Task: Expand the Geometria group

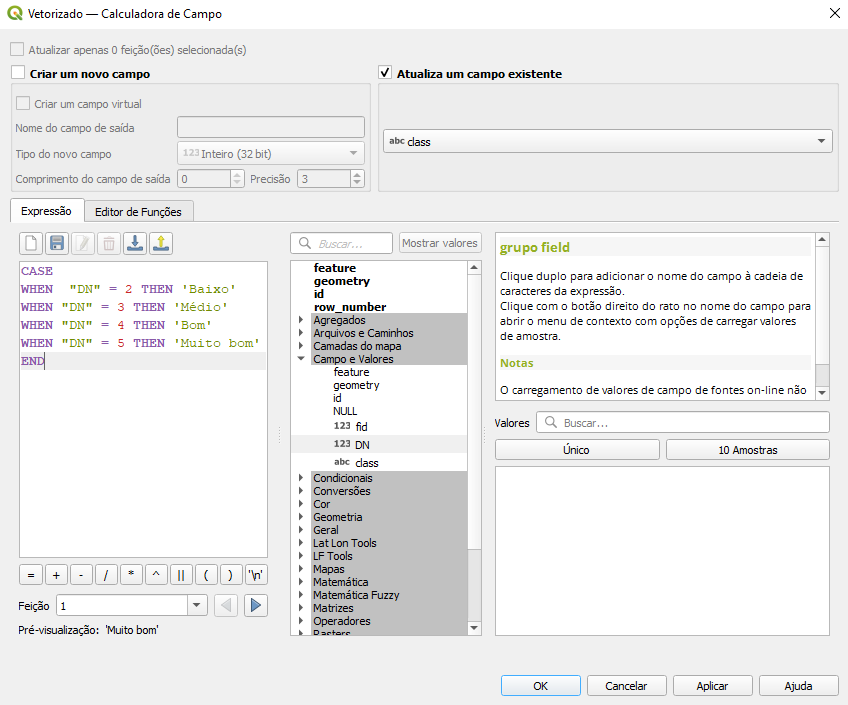Action: 301,516
